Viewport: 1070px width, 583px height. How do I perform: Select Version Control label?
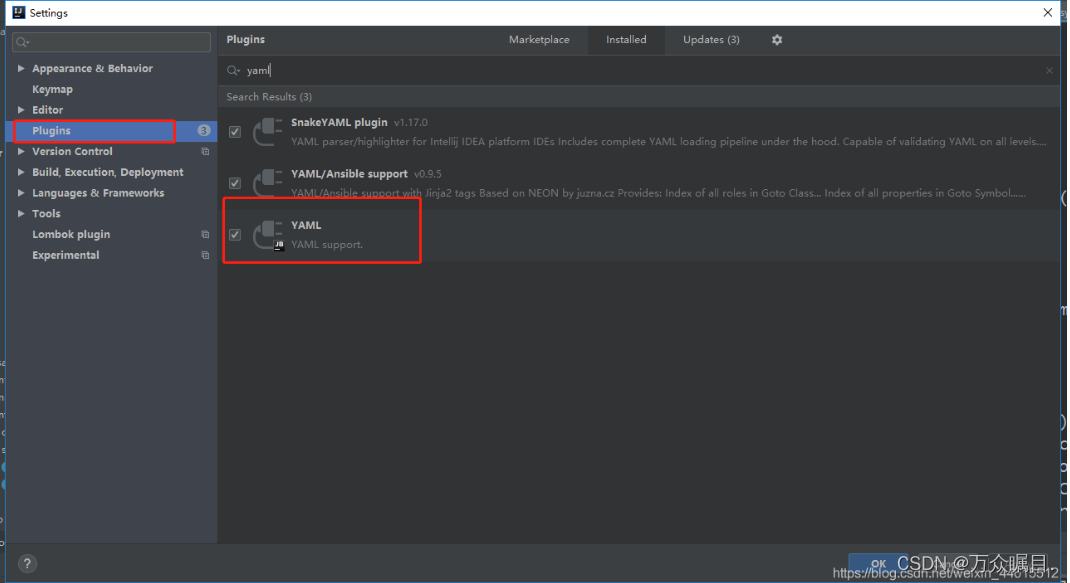[72, 152]
